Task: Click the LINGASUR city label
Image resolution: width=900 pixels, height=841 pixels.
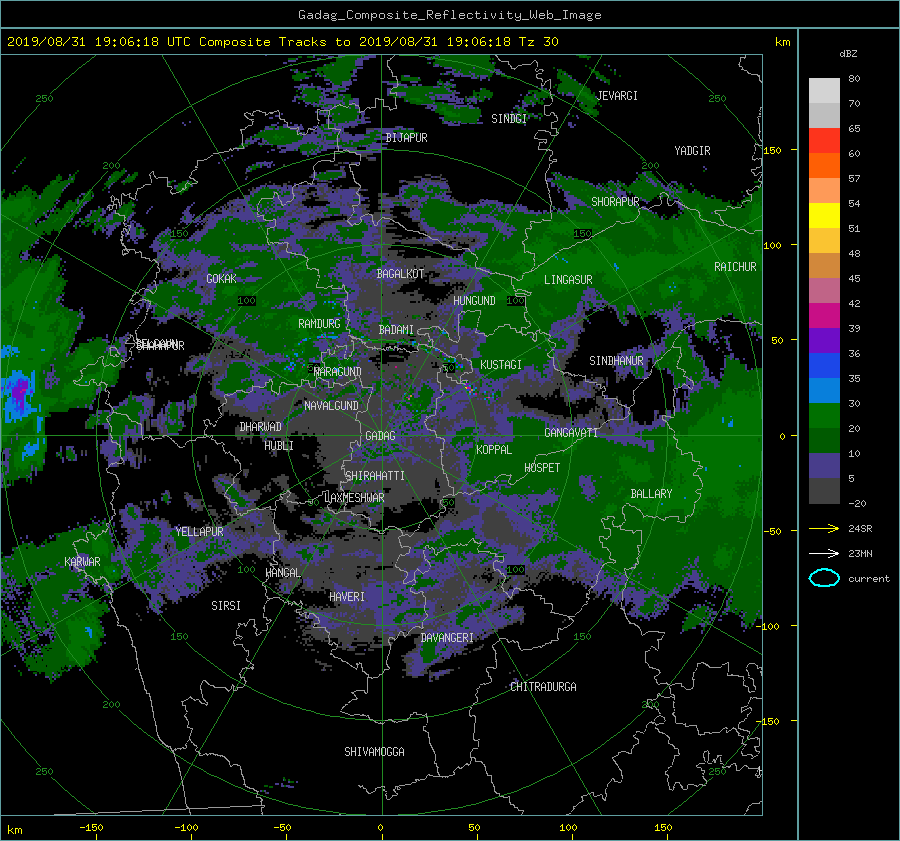Action: 568,280
